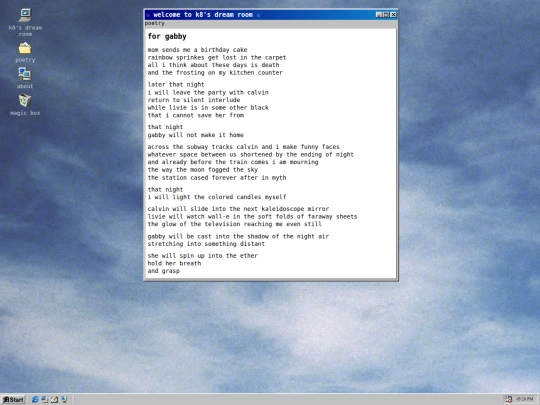Click the line 'hold her breath'
Screen dimensions: 540x405
pos(174,263)
